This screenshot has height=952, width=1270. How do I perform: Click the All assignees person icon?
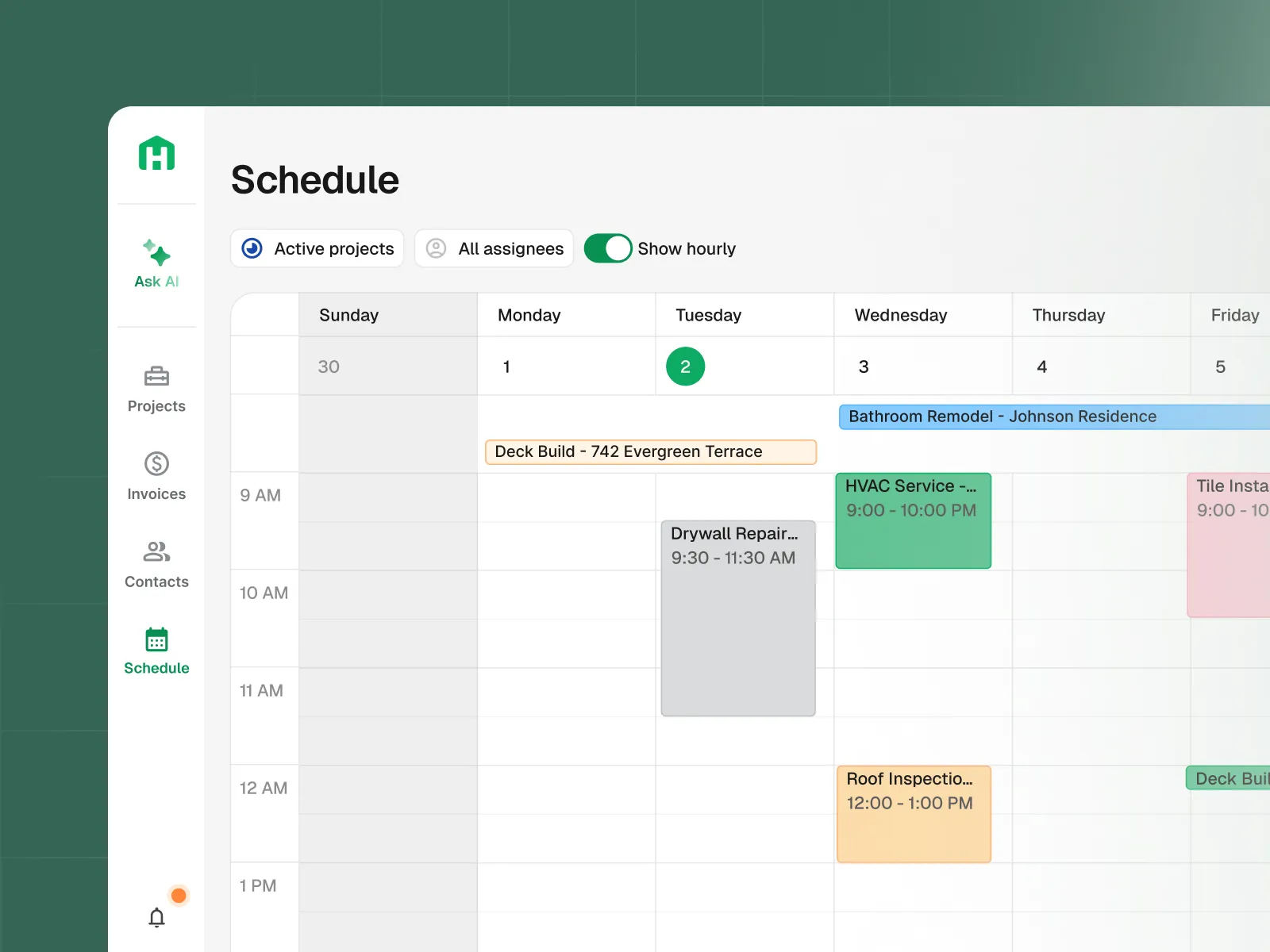[436, 248]
